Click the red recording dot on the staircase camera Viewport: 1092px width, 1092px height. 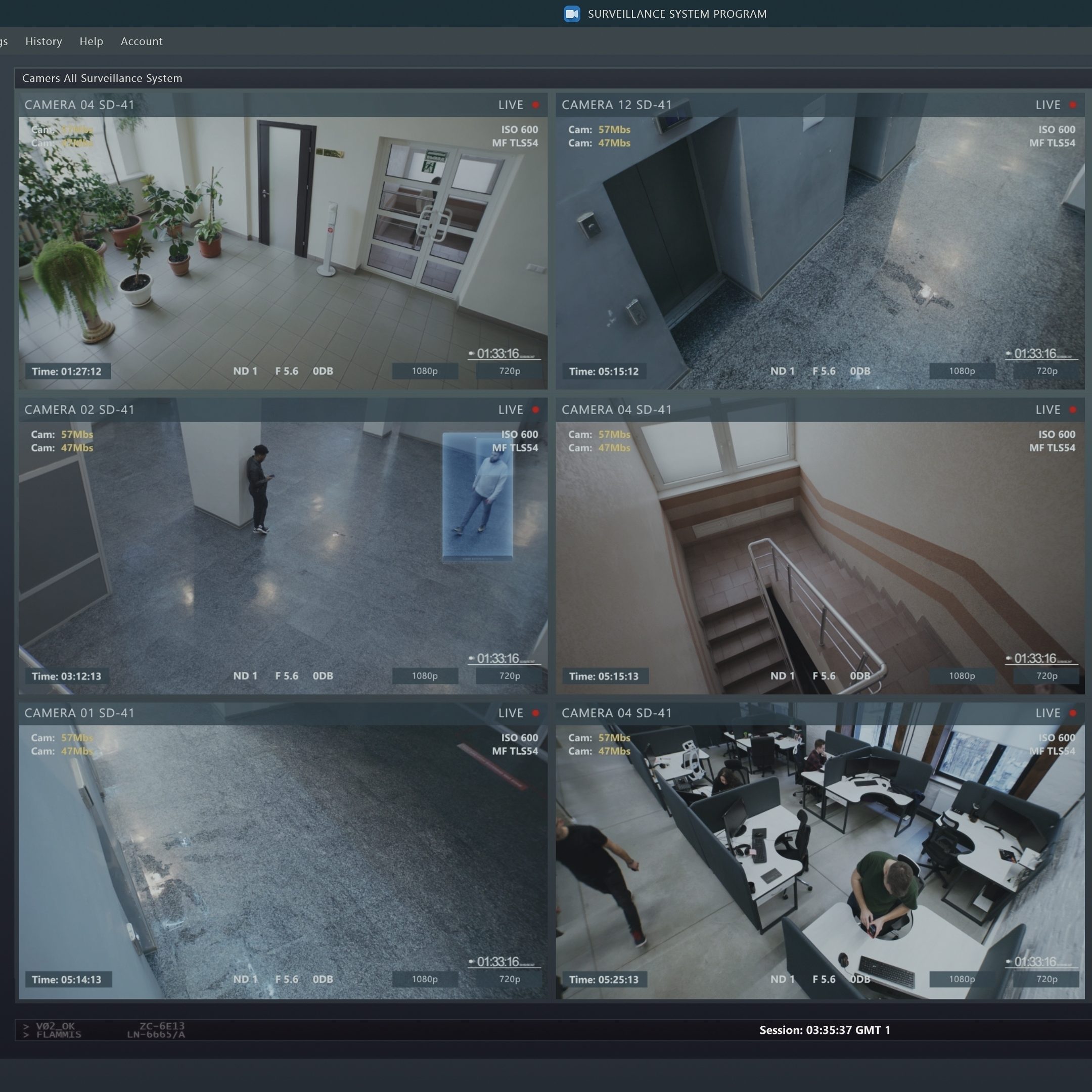point(1073,410)
